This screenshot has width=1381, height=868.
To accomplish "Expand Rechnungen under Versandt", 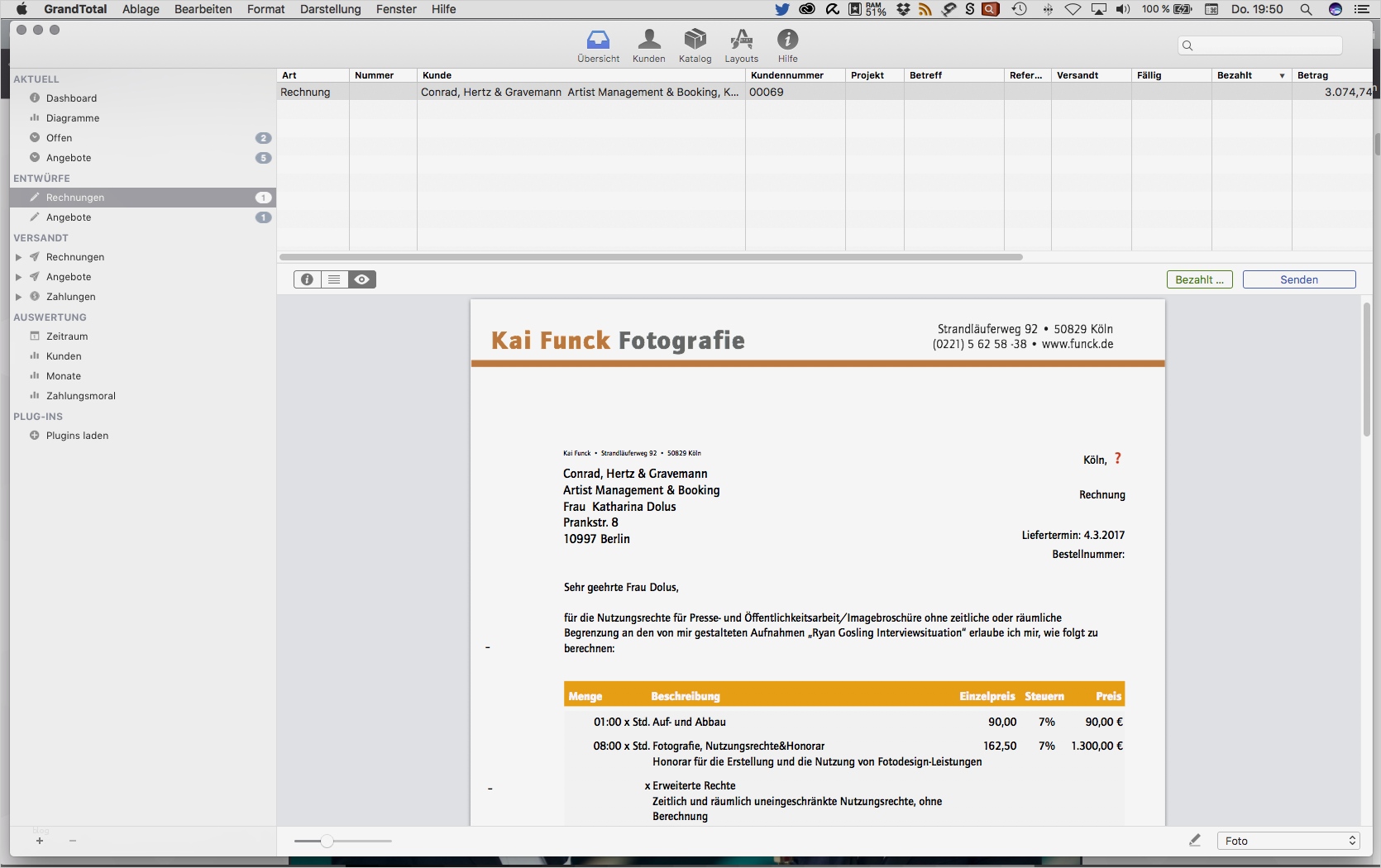I will coord(18,257).
